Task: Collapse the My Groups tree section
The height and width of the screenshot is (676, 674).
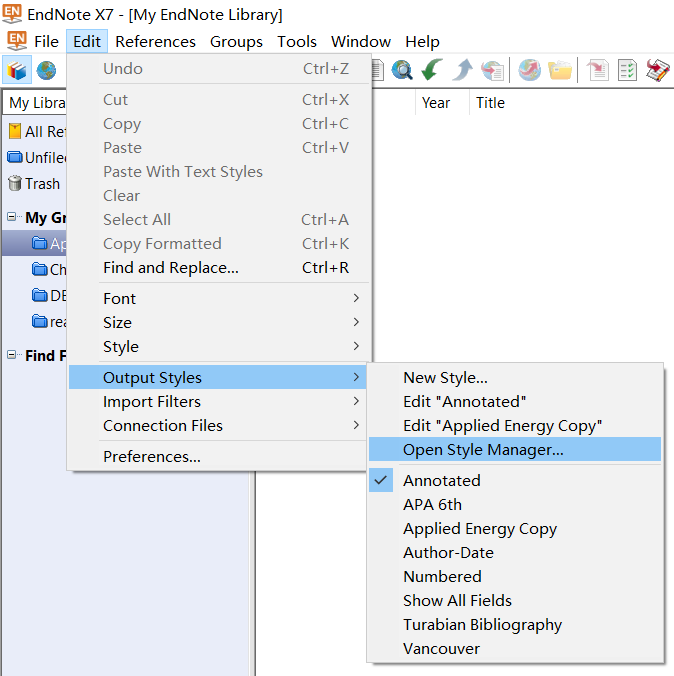Action: click(x=12, y=216)
